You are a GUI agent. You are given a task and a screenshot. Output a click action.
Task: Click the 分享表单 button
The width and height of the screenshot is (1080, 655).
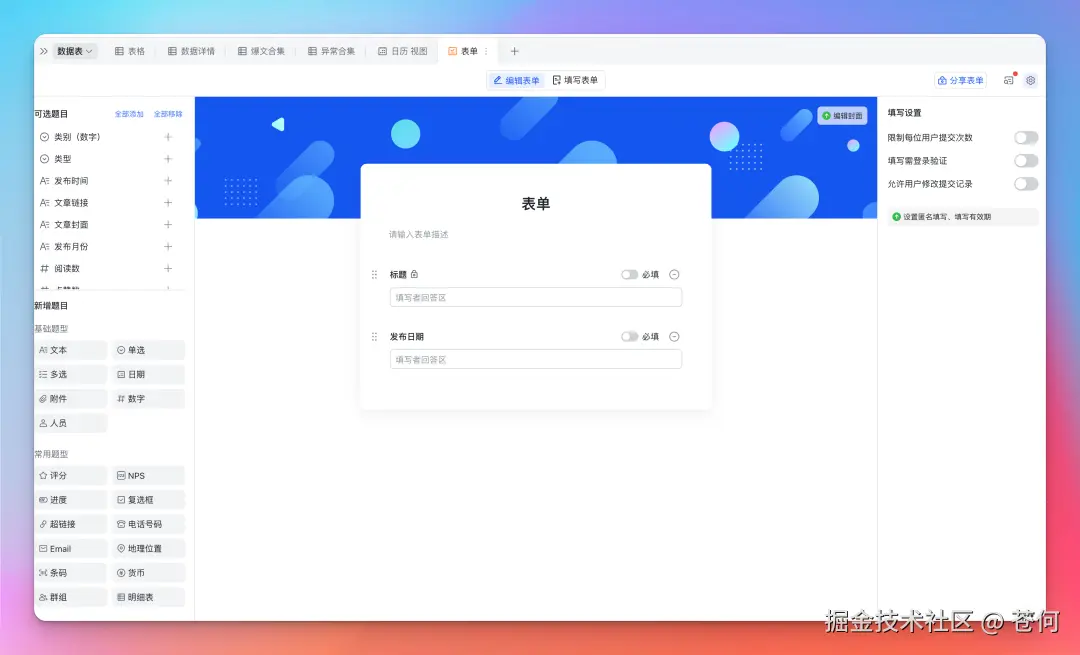pos(959,80)
